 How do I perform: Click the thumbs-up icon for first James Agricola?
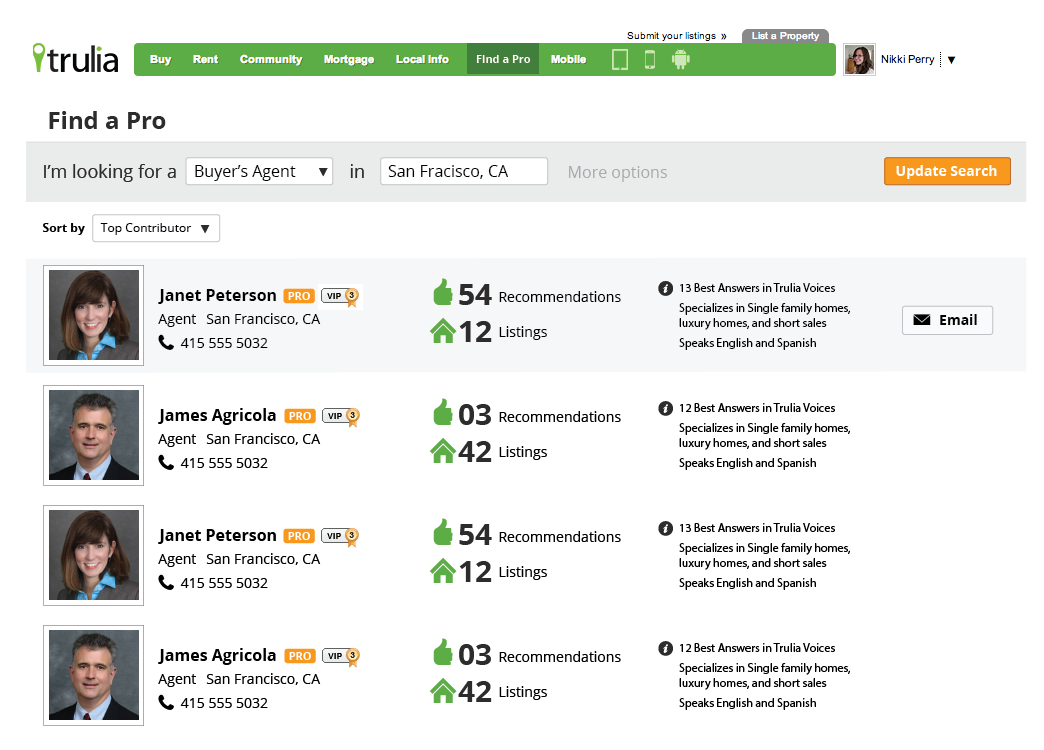coord(443,412)
